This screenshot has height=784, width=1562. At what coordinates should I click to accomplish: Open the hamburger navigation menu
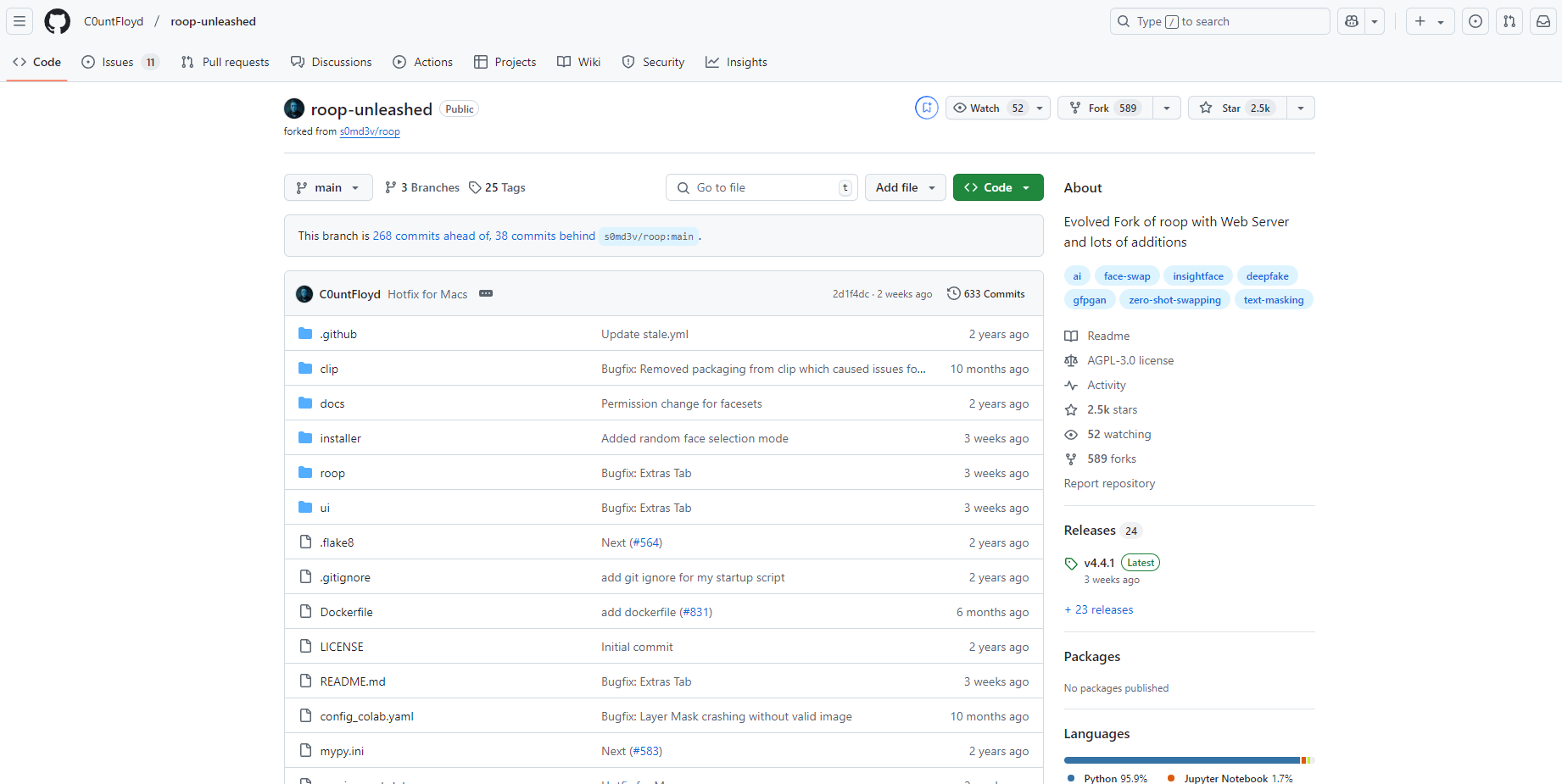(20, 21)
